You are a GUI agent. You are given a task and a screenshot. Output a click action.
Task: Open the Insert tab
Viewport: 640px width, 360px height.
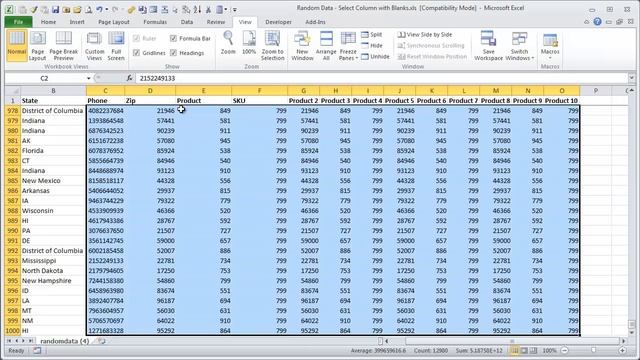pyautogui.click(x=77, y=22)
